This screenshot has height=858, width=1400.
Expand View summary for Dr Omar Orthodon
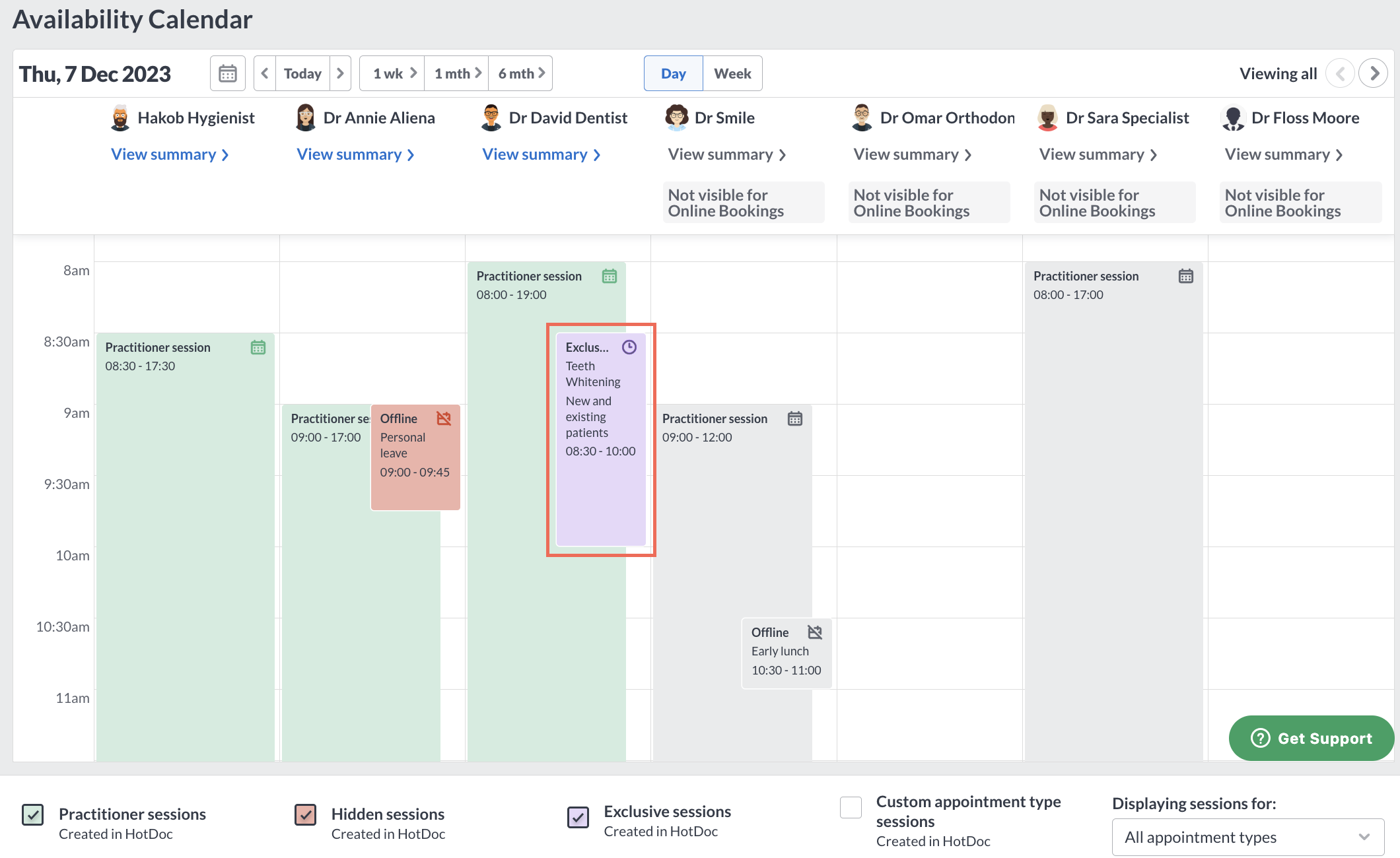[912, 154]
